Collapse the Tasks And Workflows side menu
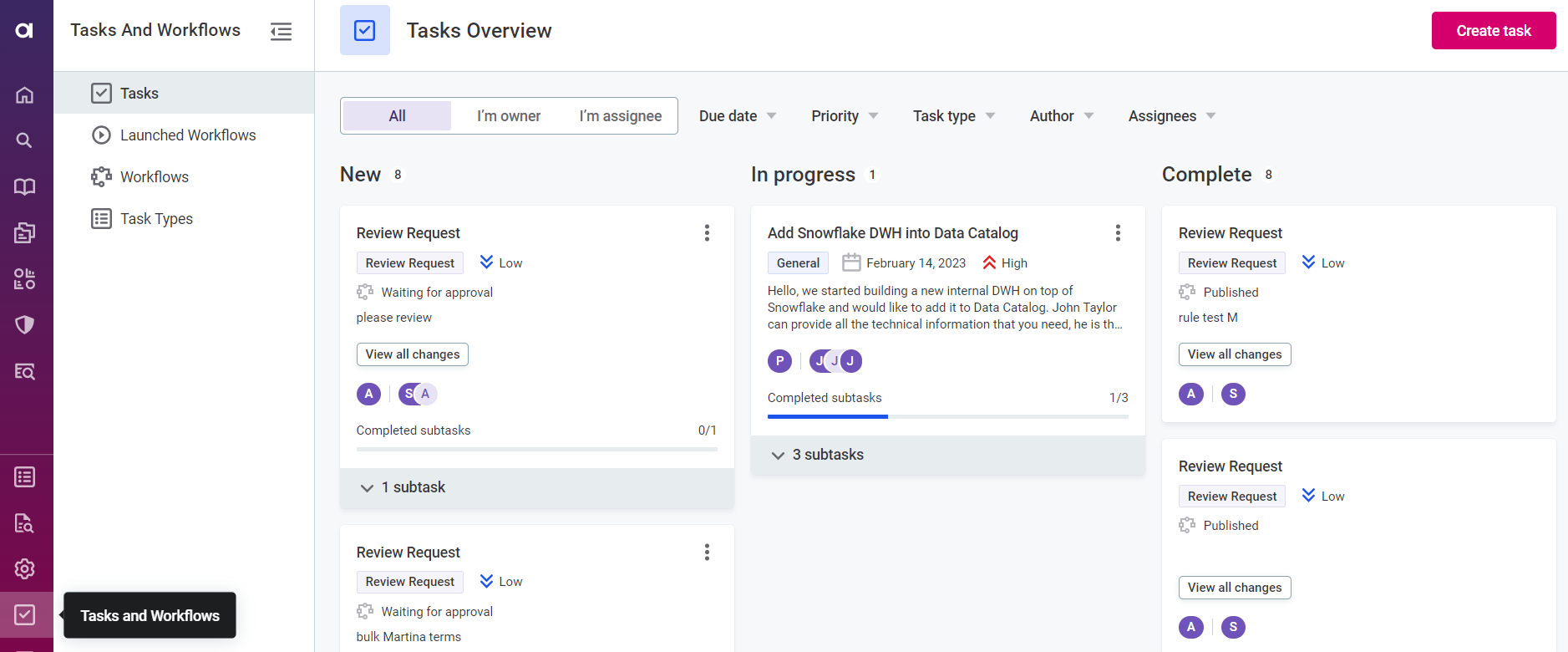The image size is (1568, 652). point(281,32)
